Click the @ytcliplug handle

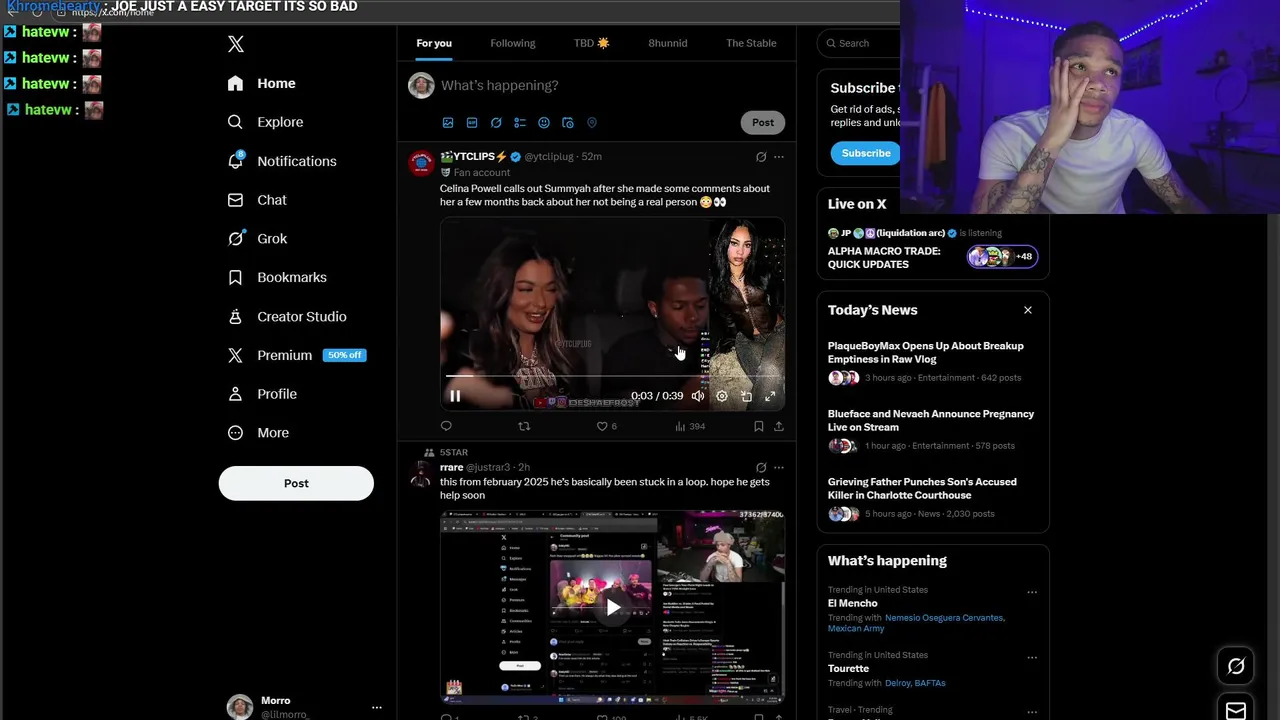pos(549,157)
